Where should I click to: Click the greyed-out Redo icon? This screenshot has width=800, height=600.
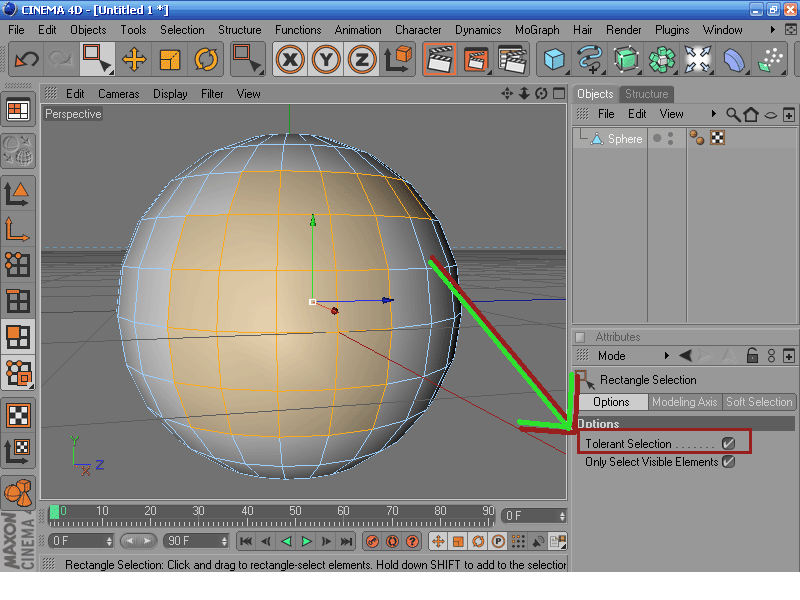tap(61, 60)
